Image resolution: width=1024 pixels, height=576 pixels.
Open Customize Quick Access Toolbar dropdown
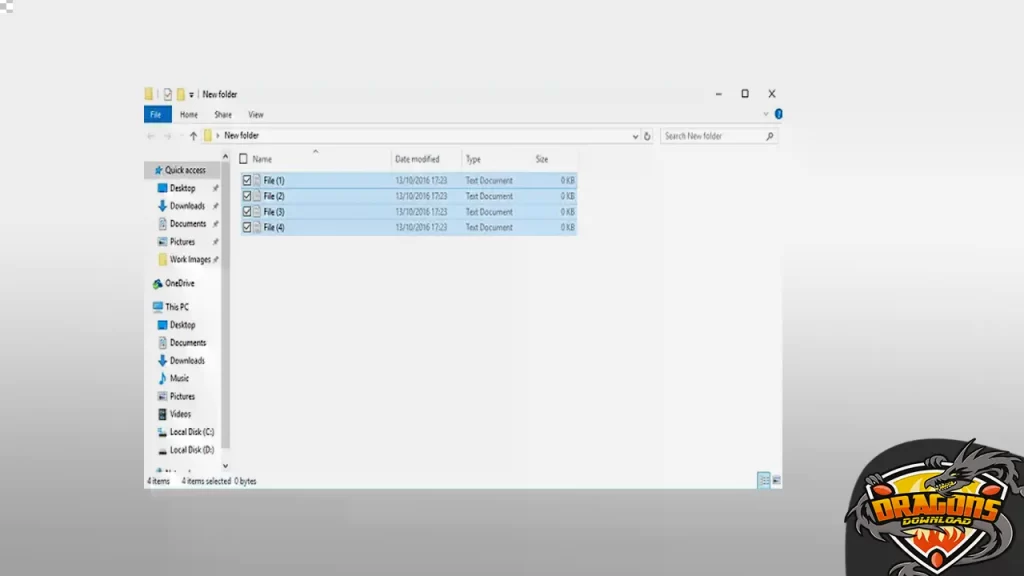click(x=192, y=95)
